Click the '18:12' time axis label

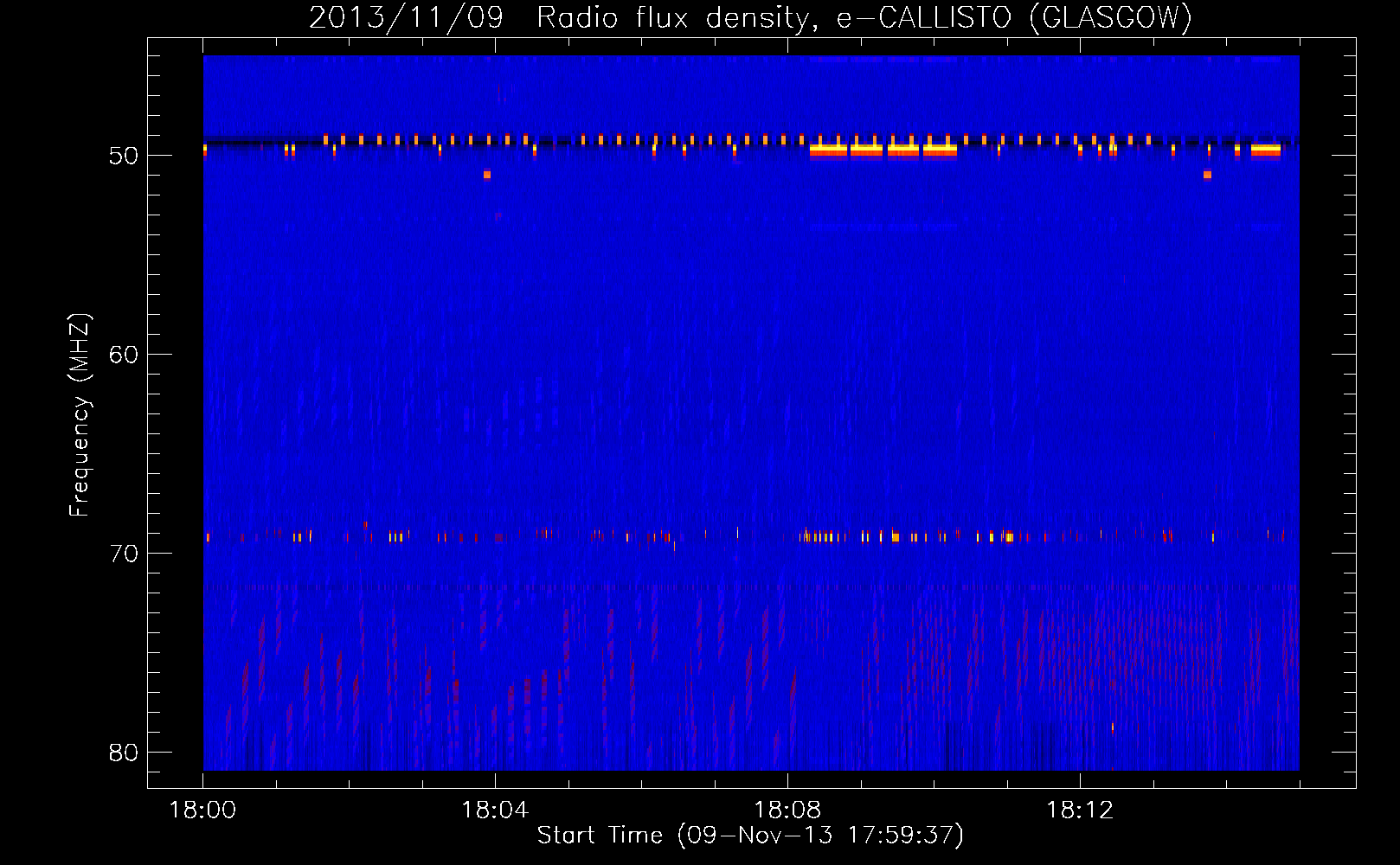(x=1080, y=811)
